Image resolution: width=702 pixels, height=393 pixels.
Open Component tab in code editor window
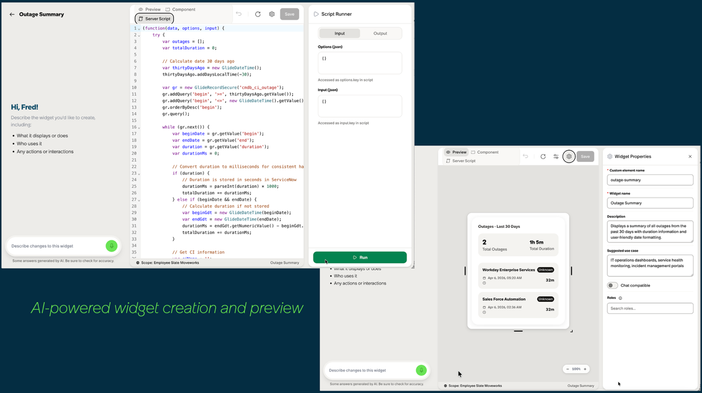point(180,9)
